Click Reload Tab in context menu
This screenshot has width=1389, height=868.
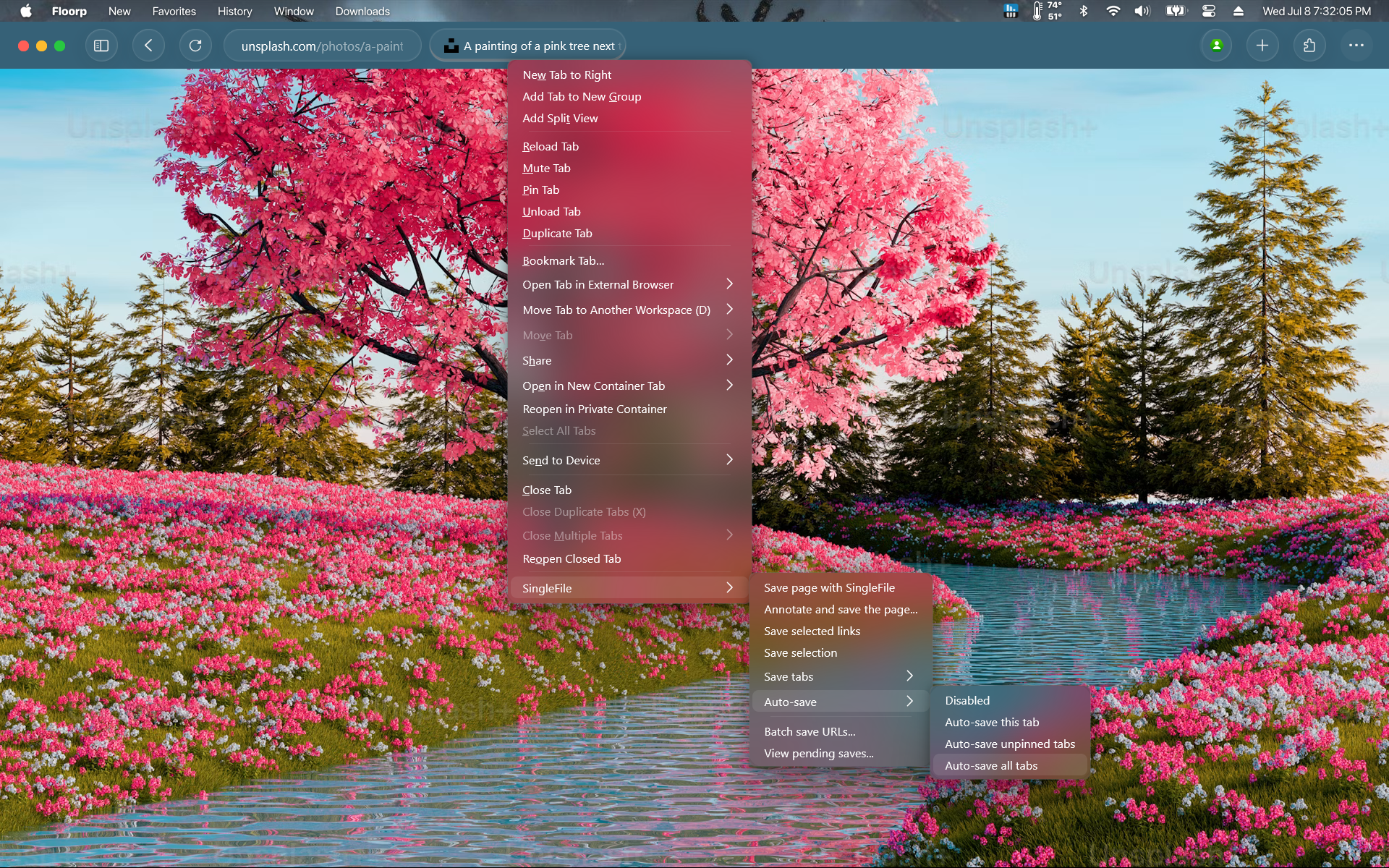tap(629, 146)
